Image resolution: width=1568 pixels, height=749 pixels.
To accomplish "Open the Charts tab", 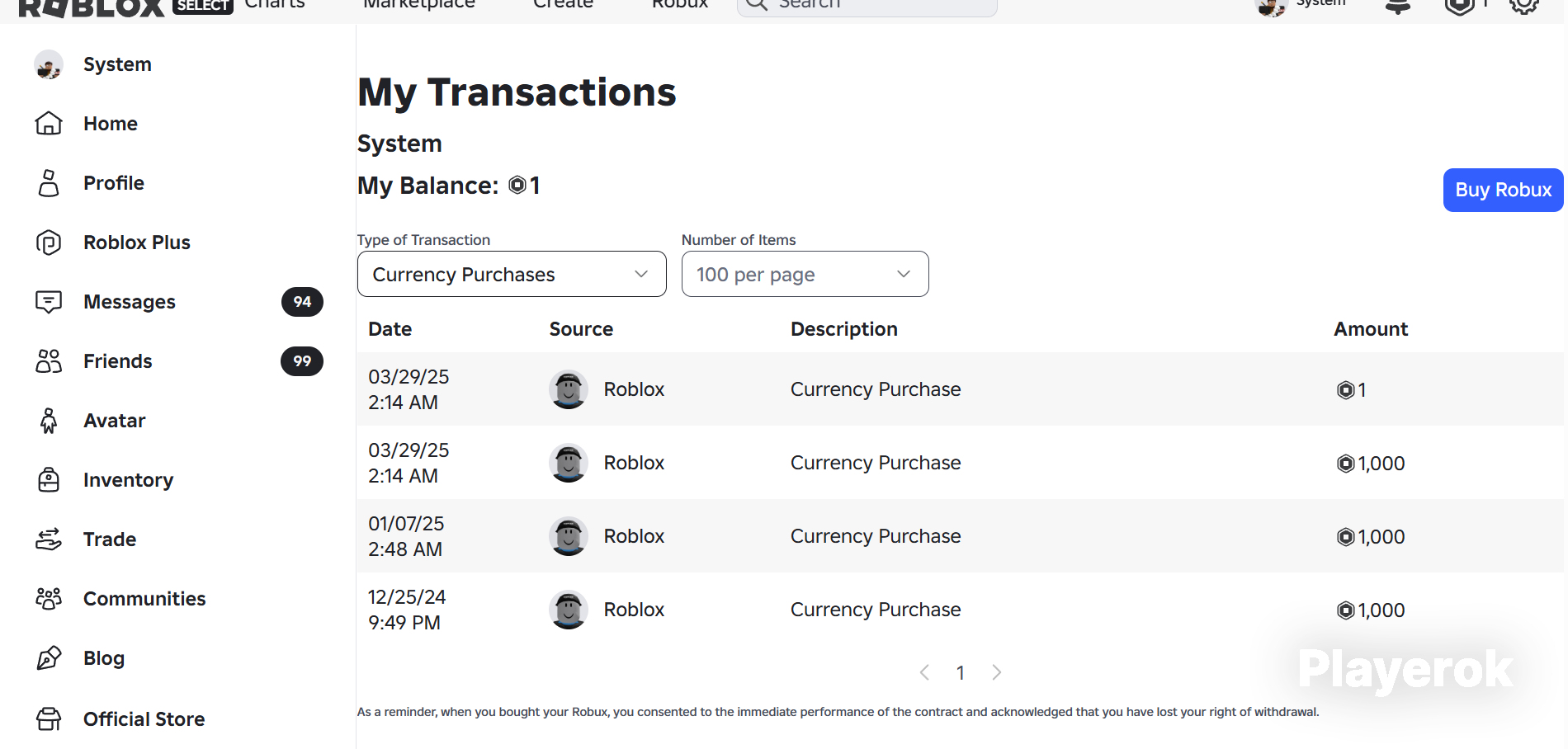I will coord(275,4).
